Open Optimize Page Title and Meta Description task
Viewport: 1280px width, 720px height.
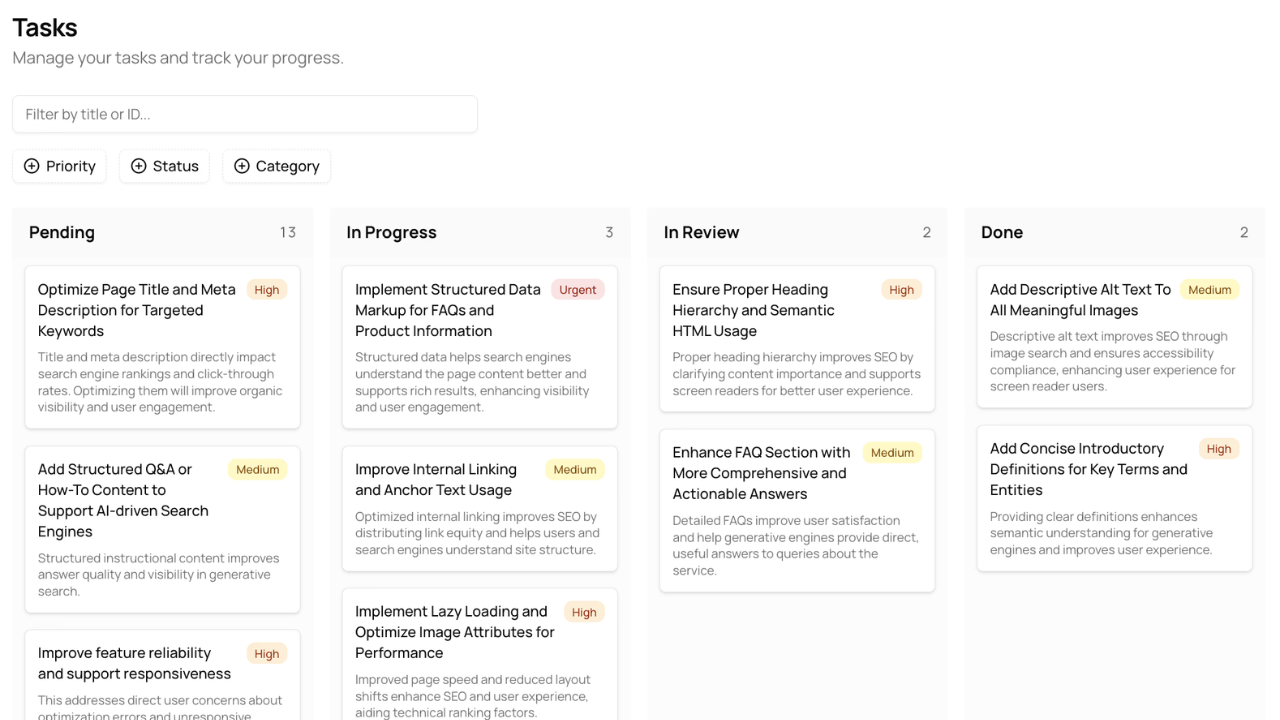137,310
